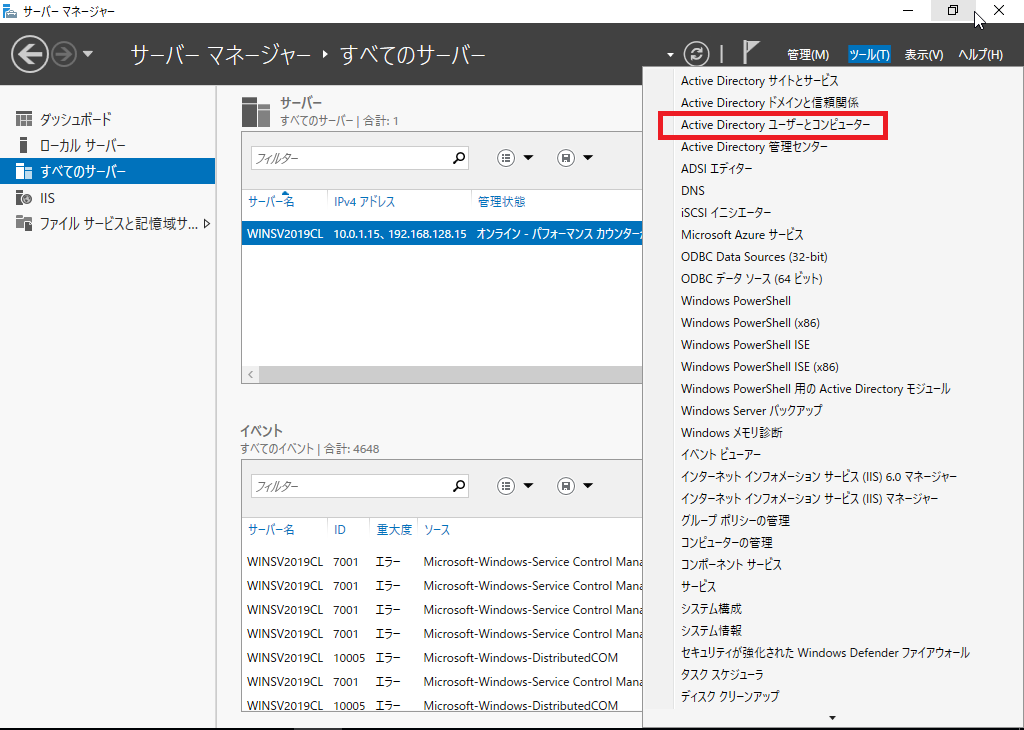1024x730 pixels.
Task: Select ファイル サービスと記憶域 in sidebar
Action: 108,224
